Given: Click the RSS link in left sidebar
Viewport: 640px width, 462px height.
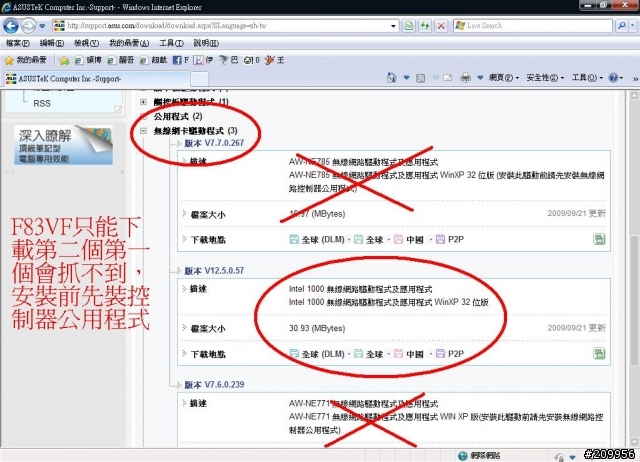Looking at the screenshot, I should (x=42, y=103).
